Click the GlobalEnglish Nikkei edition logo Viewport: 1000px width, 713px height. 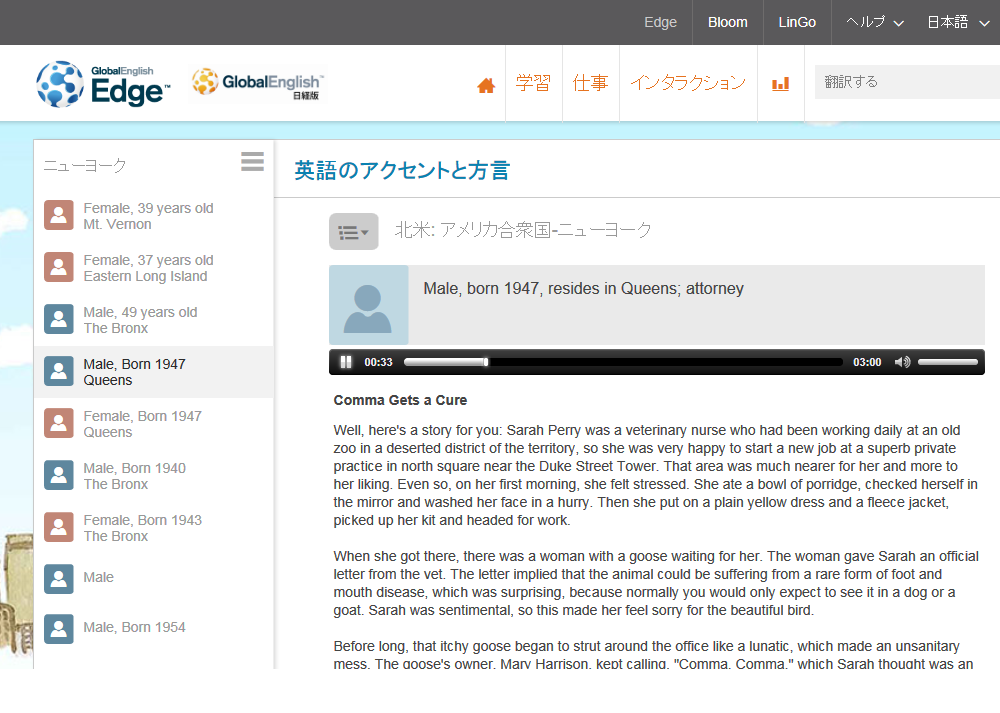[258, 84]
